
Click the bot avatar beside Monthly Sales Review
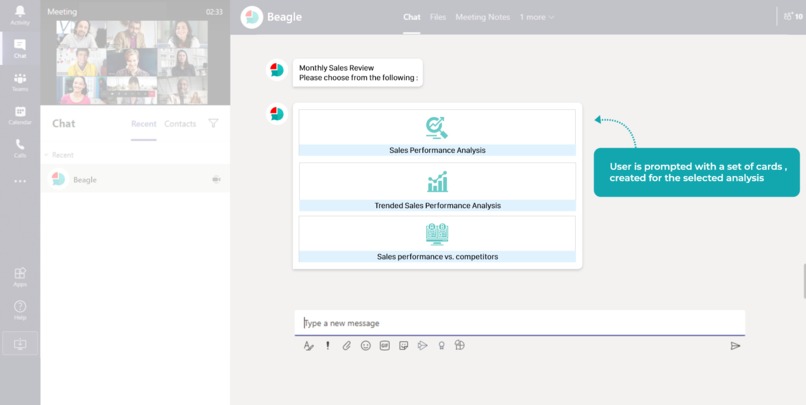pyautogui.click(x=277, y=69)
